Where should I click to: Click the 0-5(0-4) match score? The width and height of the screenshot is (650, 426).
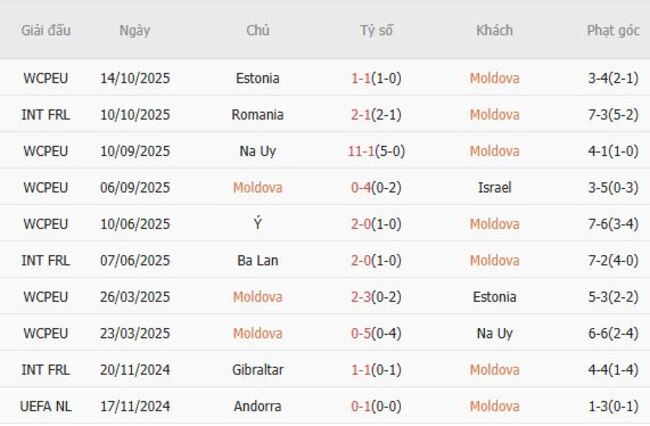pos(377,334)
